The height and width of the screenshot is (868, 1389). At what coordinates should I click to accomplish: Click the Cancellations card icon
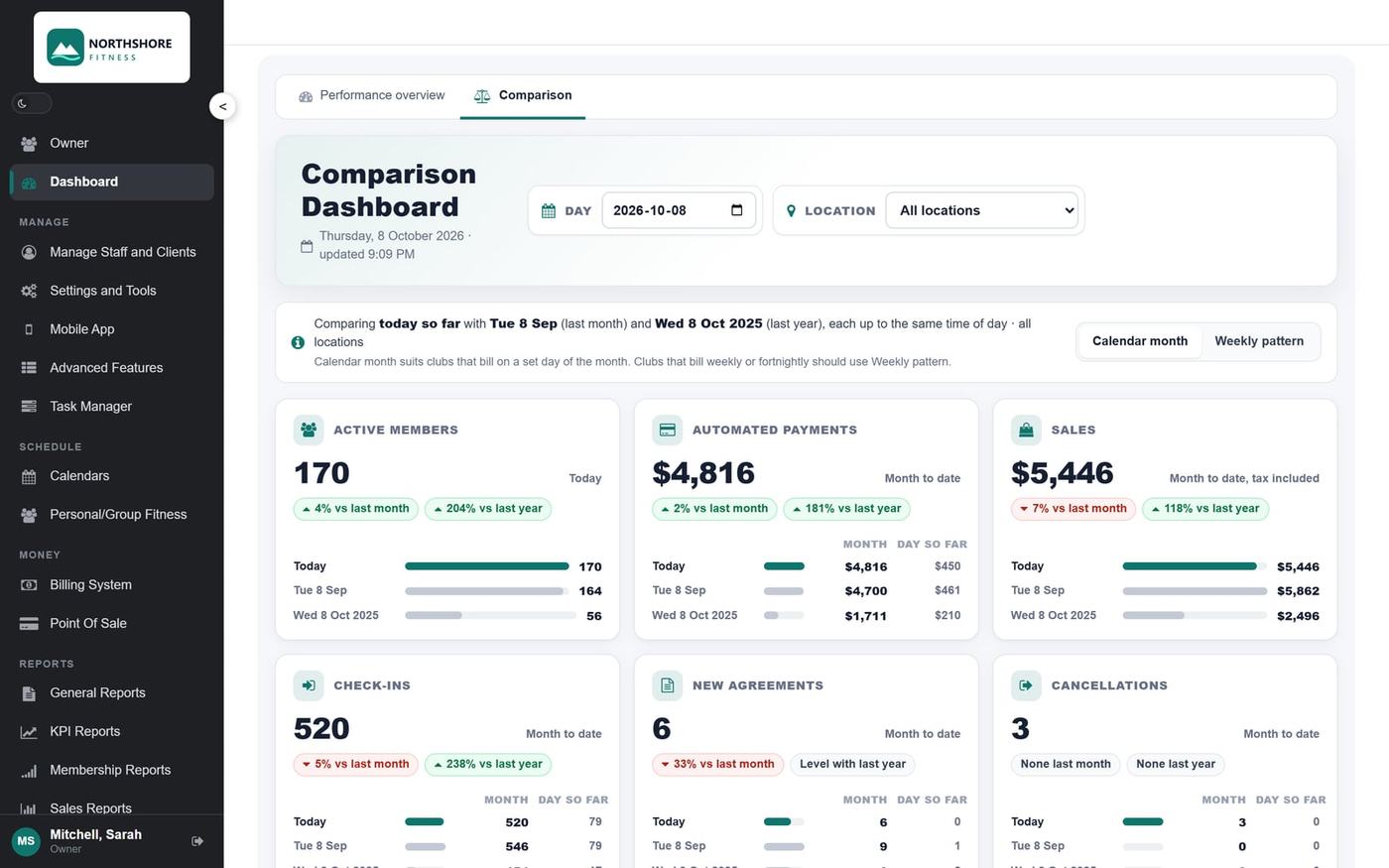1026,685
